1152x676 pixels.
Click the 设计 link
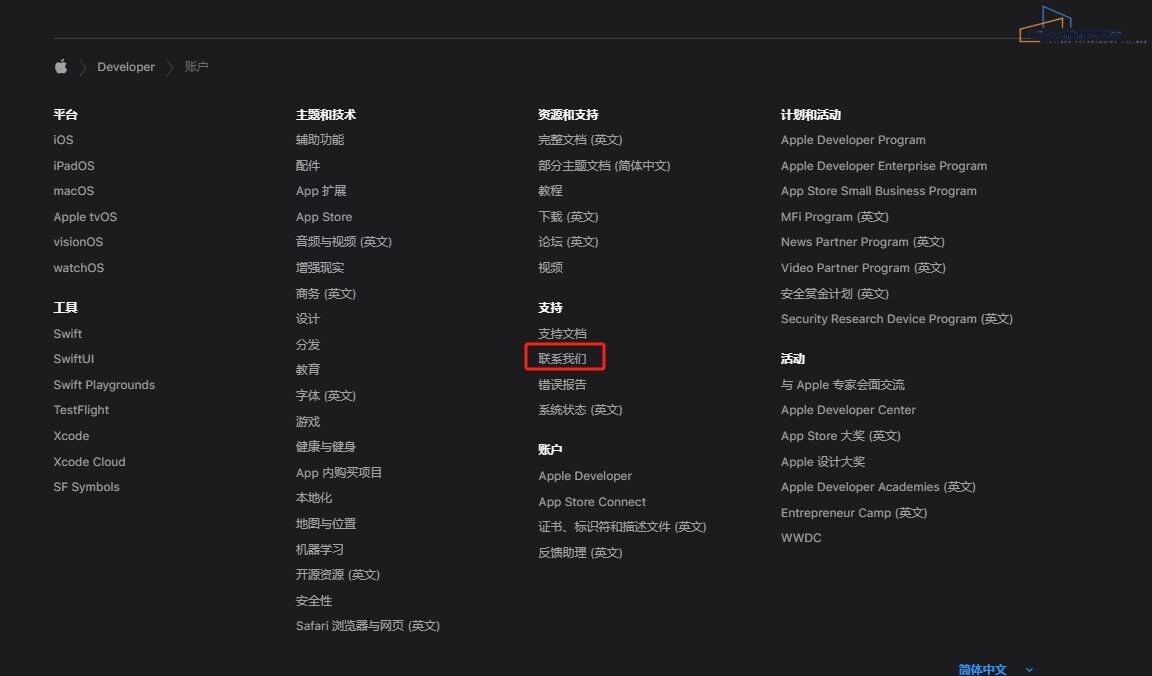pyautogui.click(x=308, y=318)
